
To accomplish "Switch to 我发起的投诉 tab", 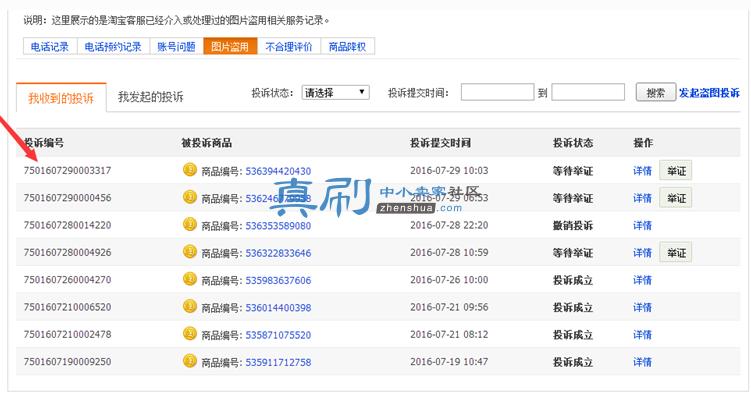I will click(150, 97).
